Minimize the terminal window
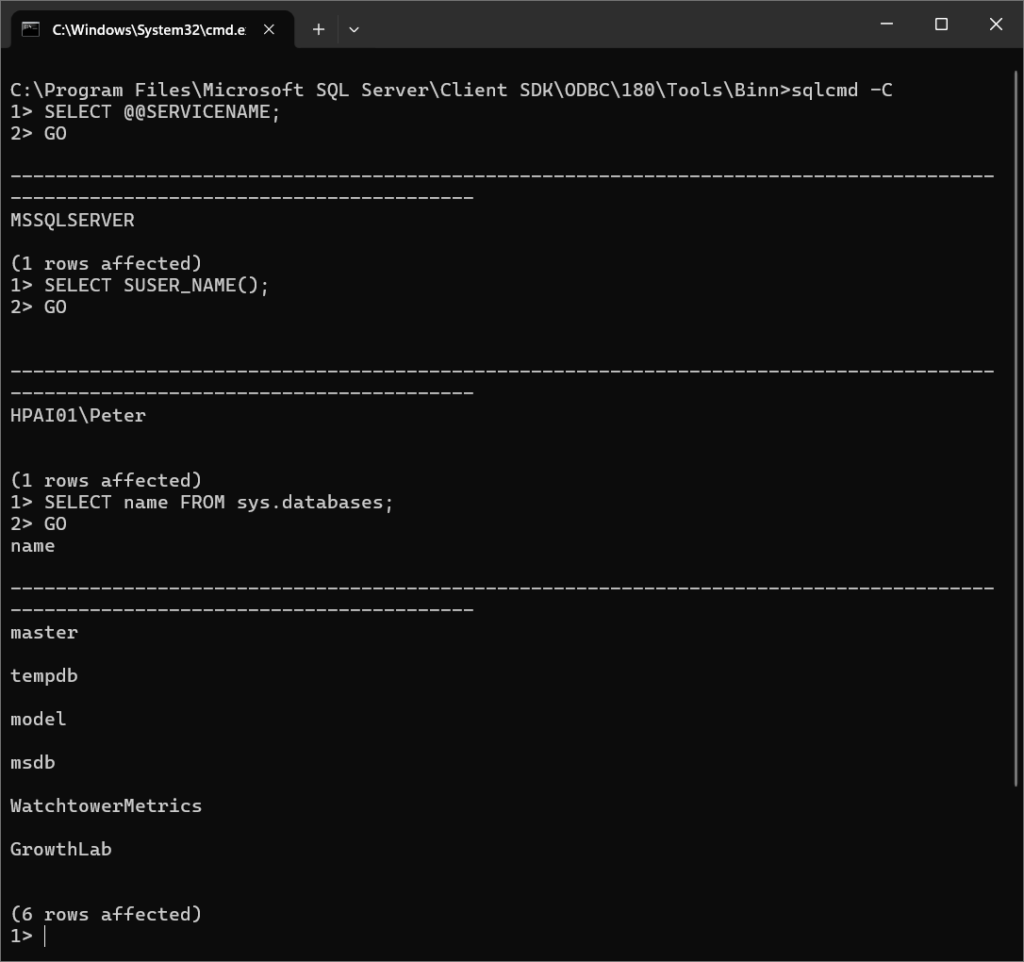 tap(886, 24)
